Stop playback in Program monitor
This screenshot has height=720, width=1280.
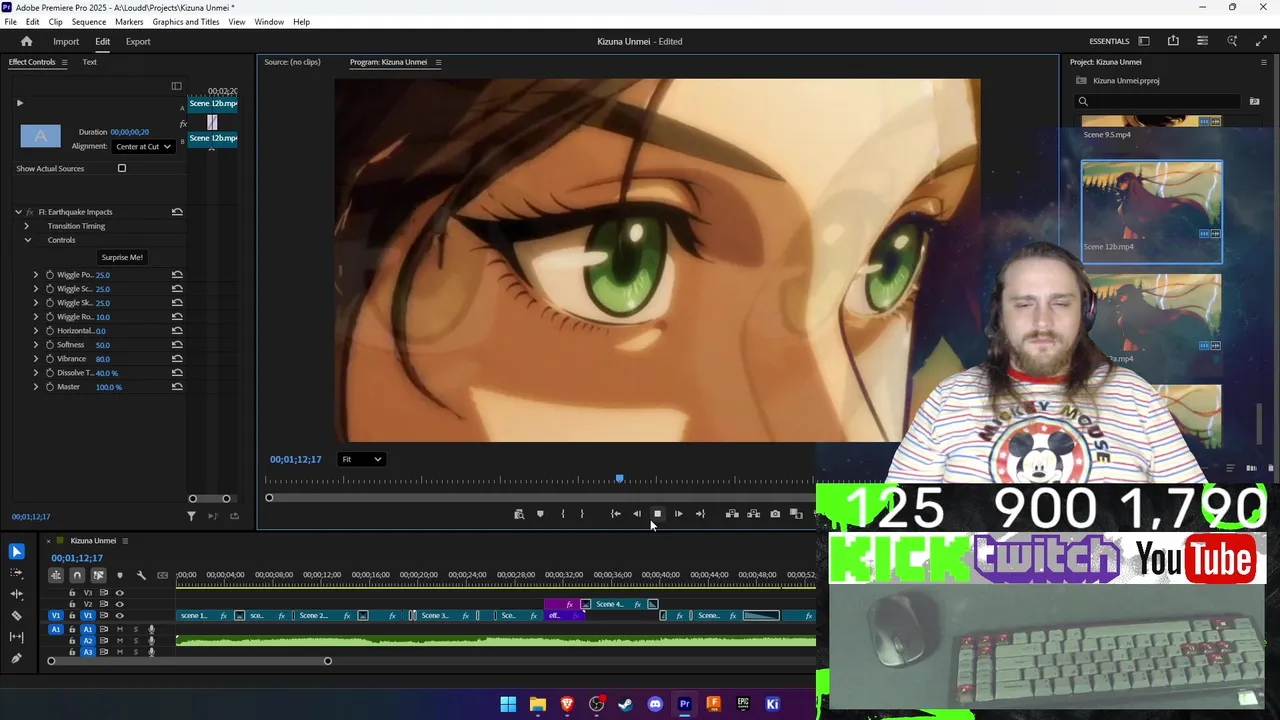pos(657,514)
